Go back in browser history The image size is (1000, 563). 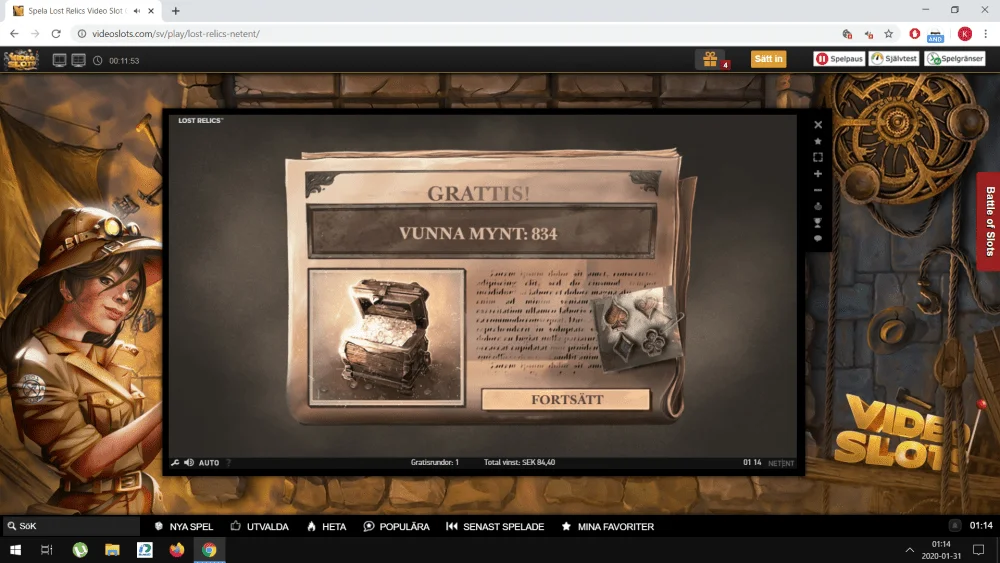14,34
